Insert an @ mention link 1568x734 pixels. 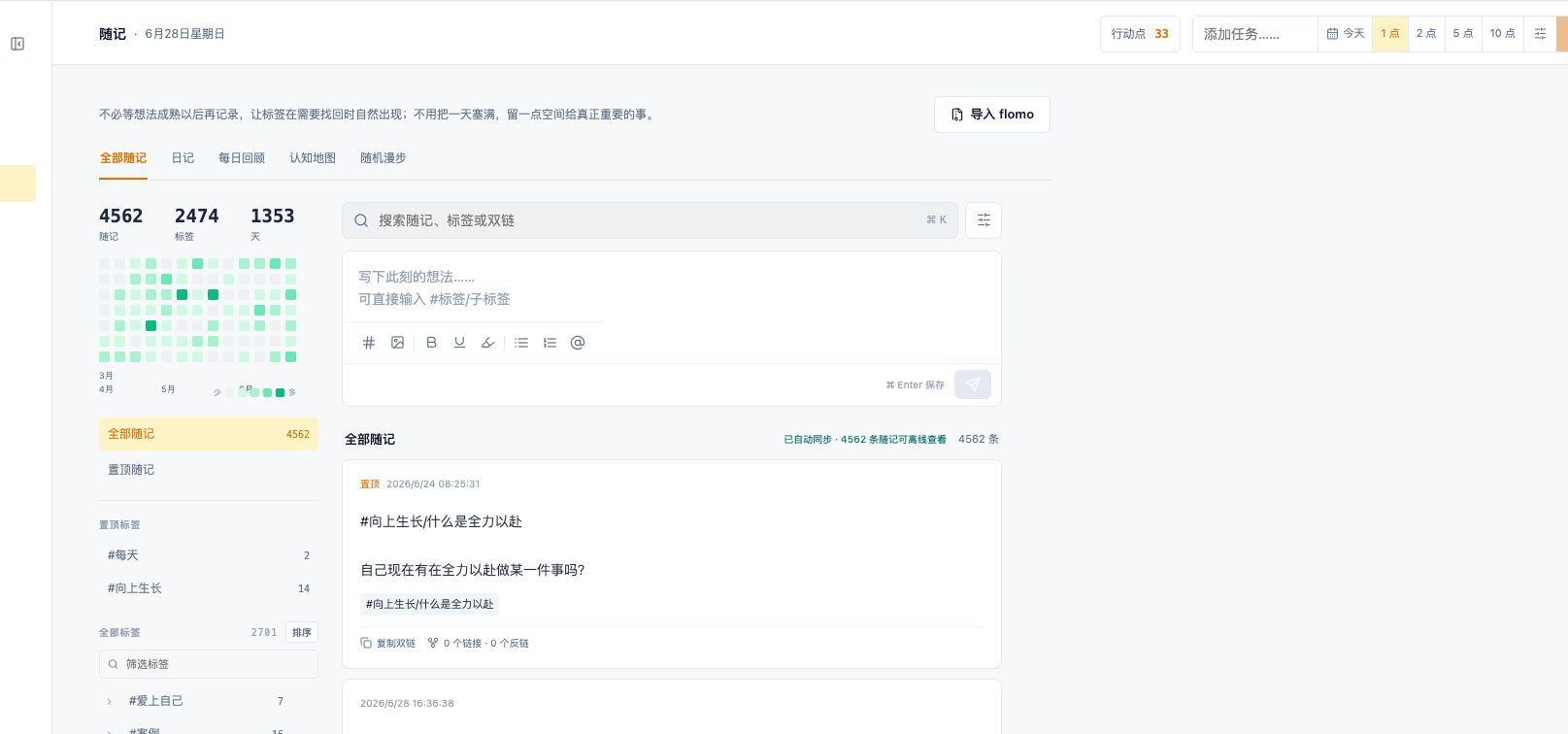(578, 343)
